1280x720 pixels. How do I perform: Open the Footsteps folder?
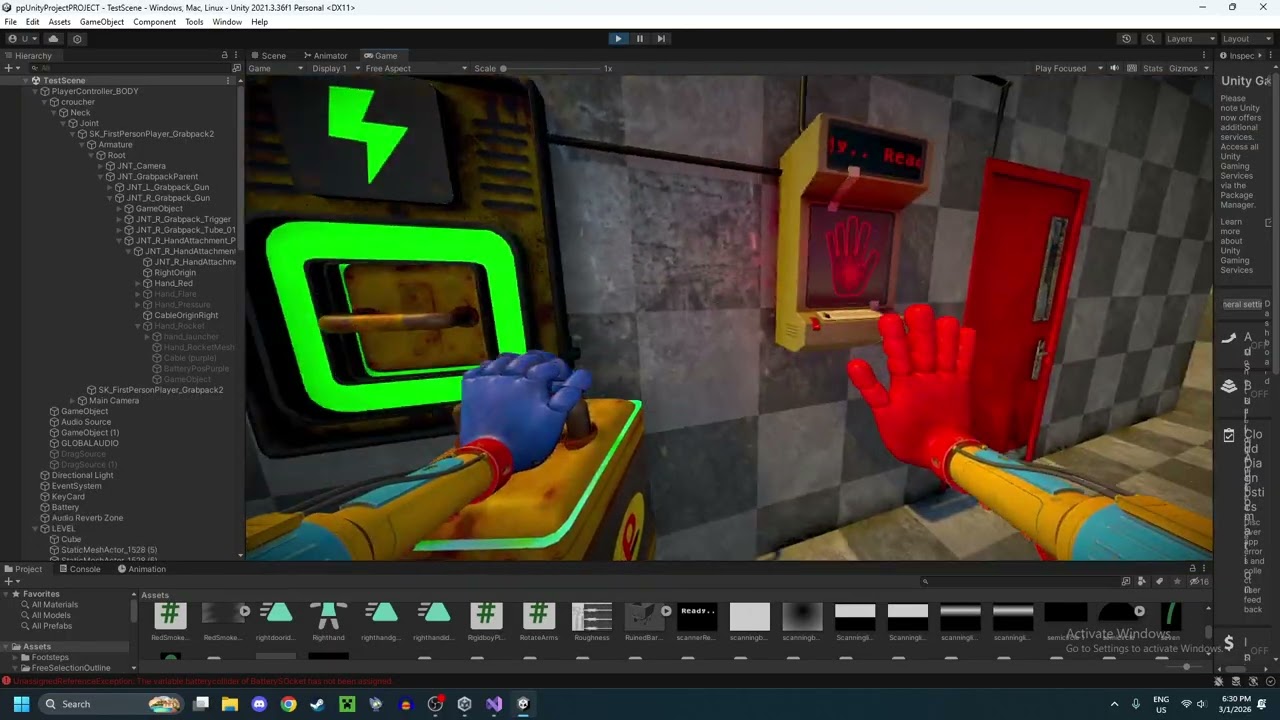click(x=49, y=657)
